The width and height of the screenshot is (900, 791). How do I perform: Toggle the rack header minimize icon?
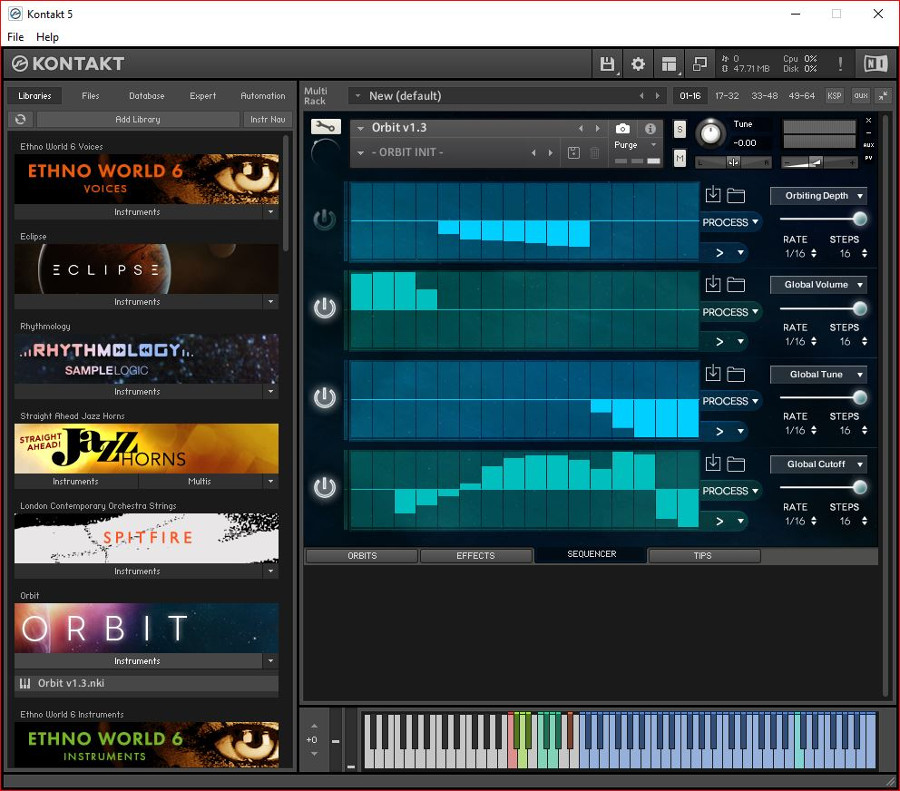pyautogui.click(x=883, y=96)
